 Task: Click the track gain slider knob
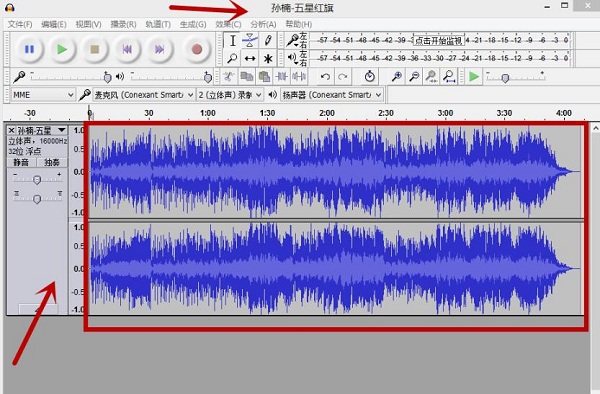tap(37, 179)
